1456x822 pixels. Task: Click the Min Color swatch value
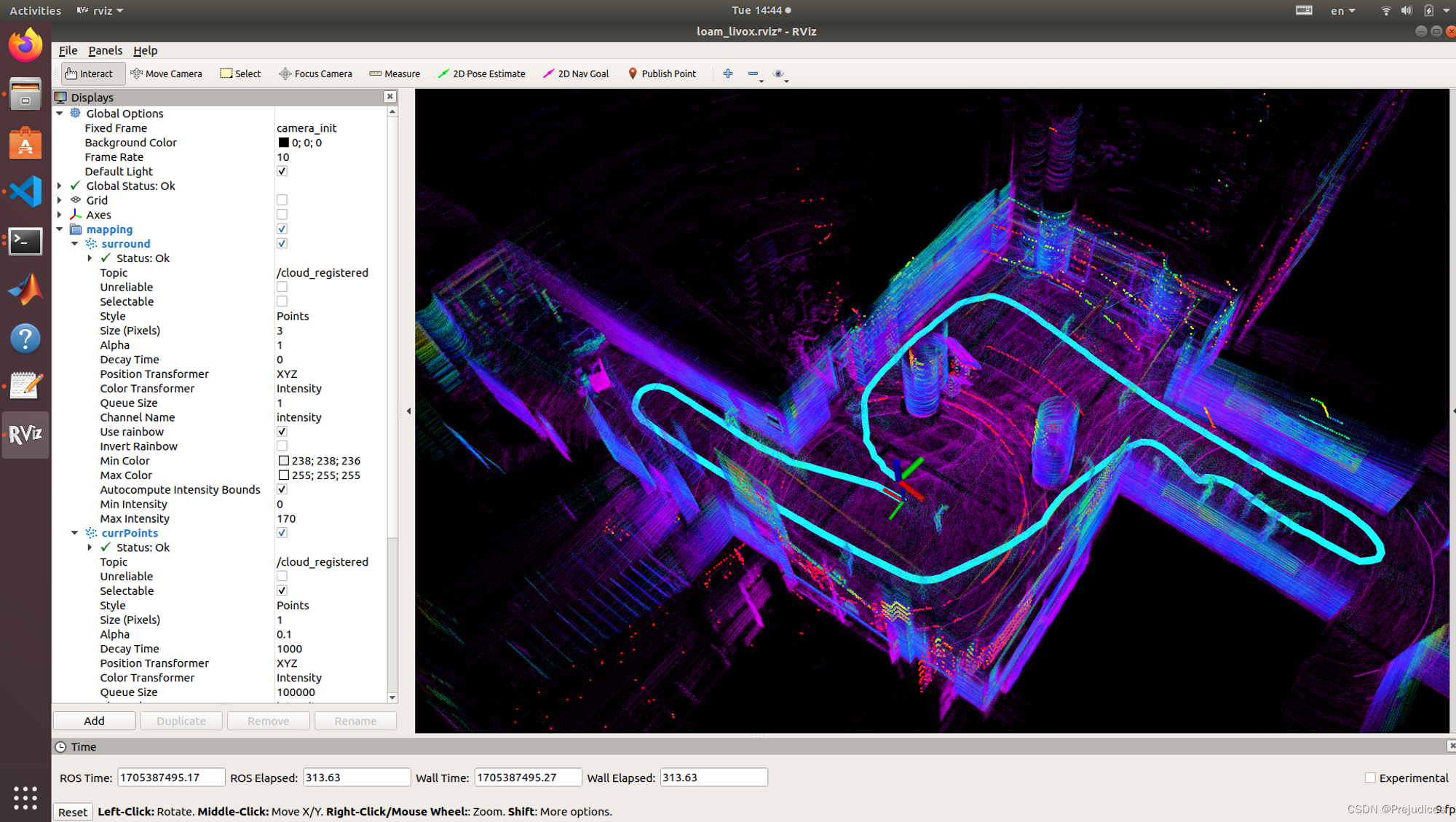tap(283, 460)
